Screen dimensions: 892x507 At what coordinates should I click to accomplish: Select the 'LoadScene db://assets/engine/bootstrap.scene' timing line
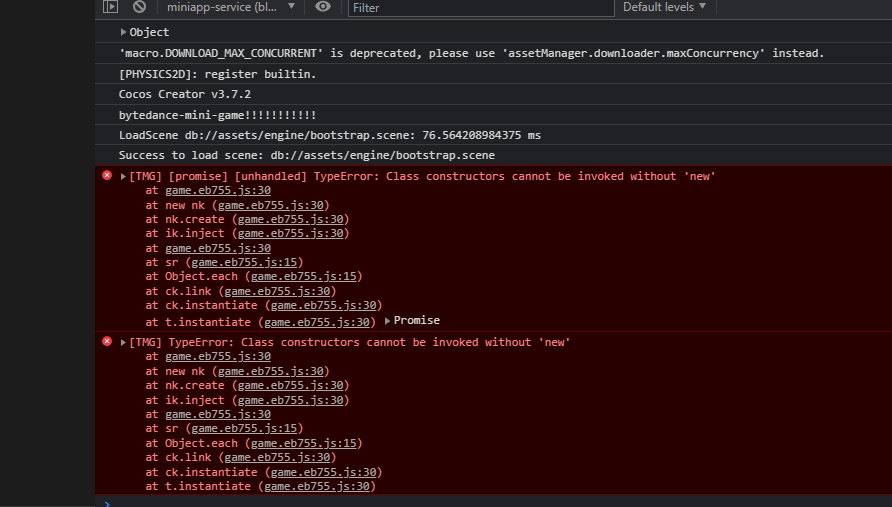pyautogui.click(x=330, y=135)
